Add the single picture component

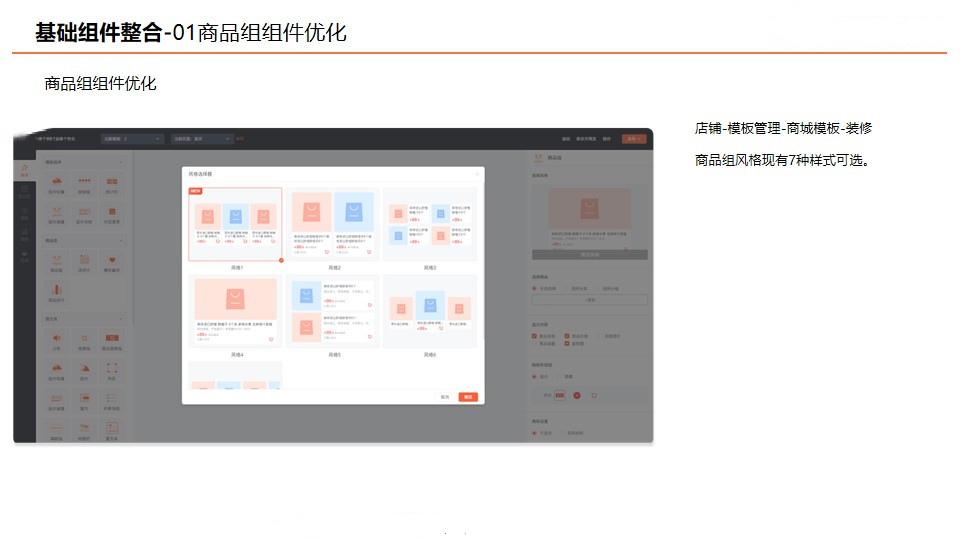coord(84,371)
